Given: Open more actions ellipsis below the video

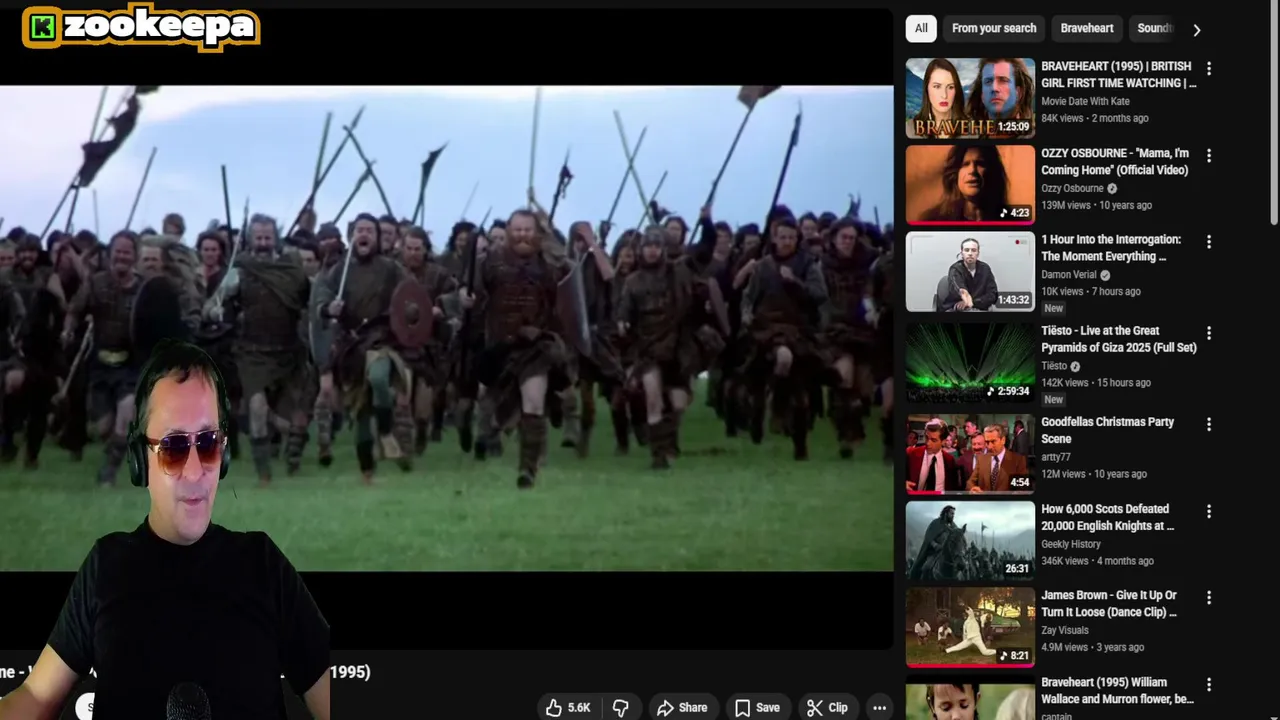Looking at the screenshot, I should 879,707.
